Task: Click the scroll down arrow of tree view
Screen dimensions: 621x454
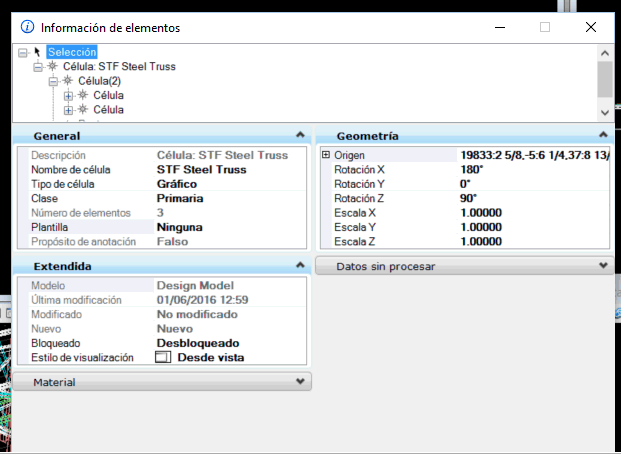Action: pyautogui.click(x=605, y=113)
